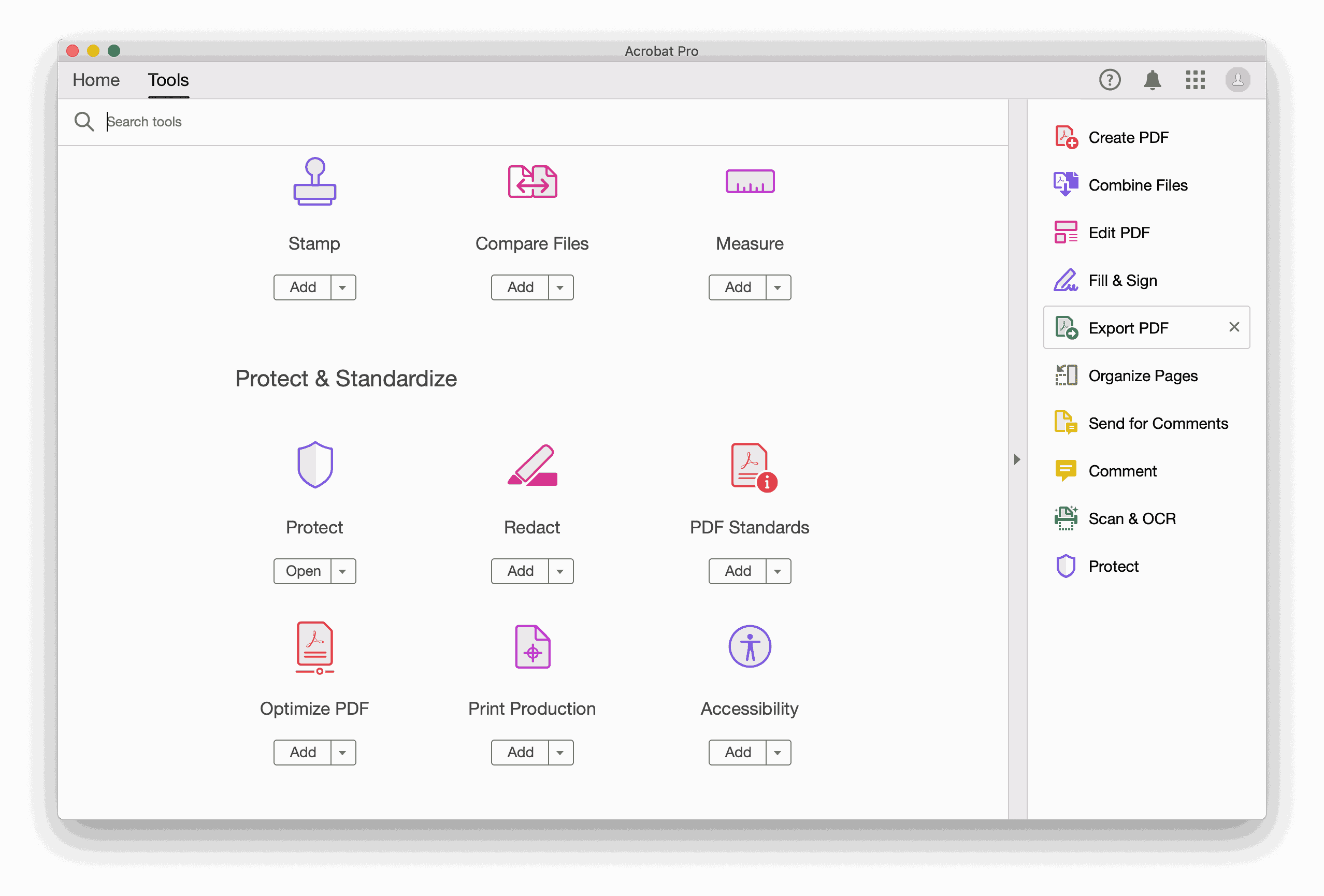Screen dimensions: 1324x896
Task: Open the Compare Files tool icon
Action: (532, 182)
